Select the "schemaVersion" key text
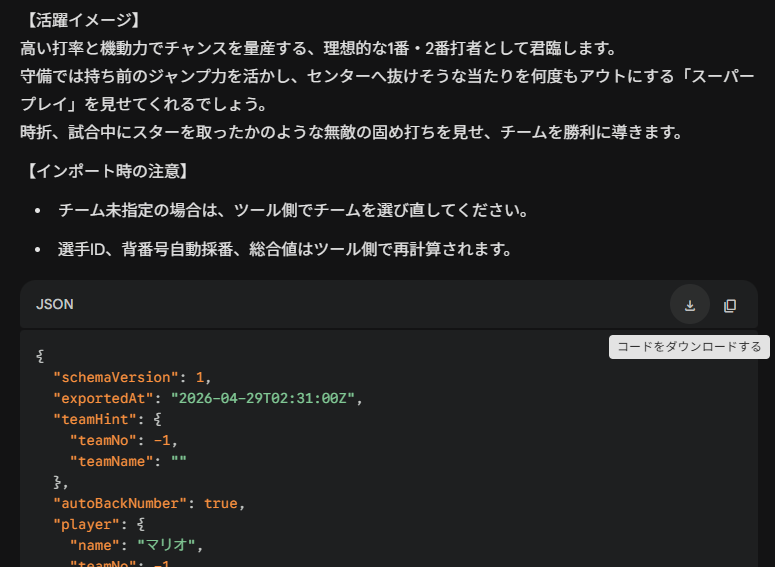The image size is (775, 567). (x=116, y=378)
